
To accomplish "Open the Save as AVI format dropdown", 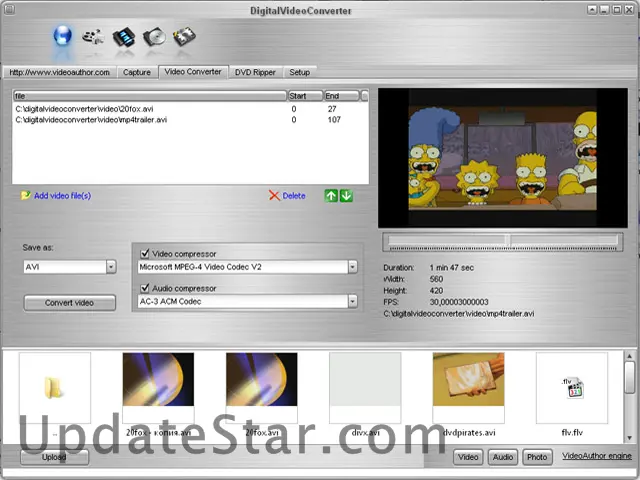I will [111, 267].
